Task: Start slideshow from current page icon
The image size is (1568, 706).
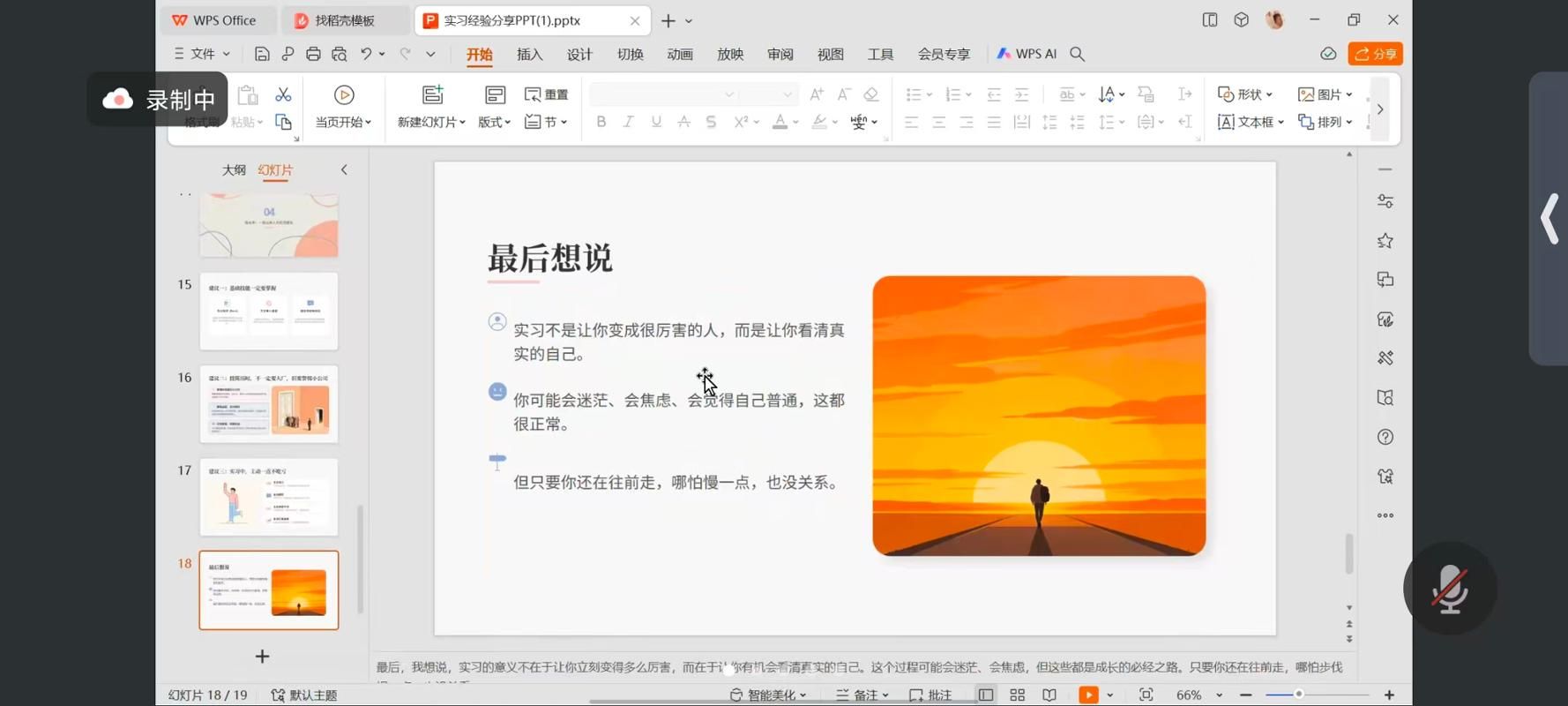Action: (x=344, y=95)
